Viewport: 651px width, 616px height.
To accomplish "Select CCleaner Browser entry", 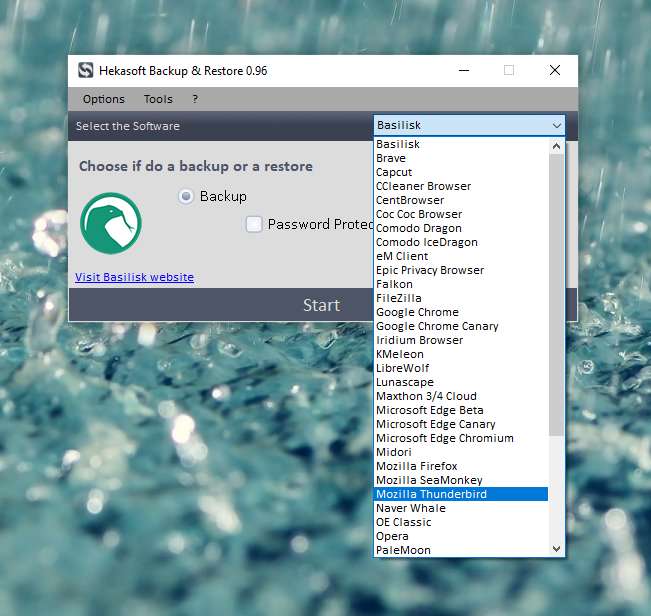I will [x=461, y=186].
